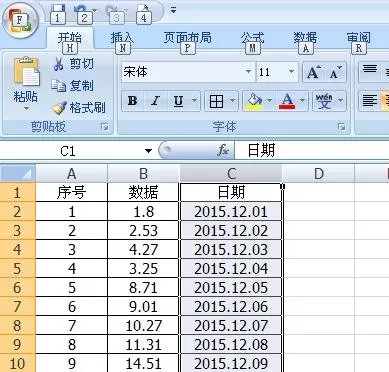Open the Font (字体) group dialog launcher

coord(341,127)
